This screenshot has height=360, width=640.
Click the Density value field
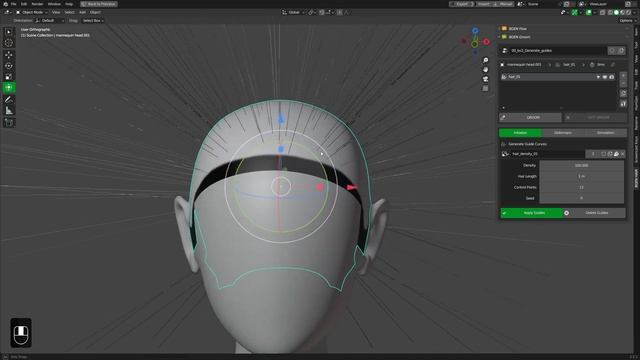(x=582, y=165)
